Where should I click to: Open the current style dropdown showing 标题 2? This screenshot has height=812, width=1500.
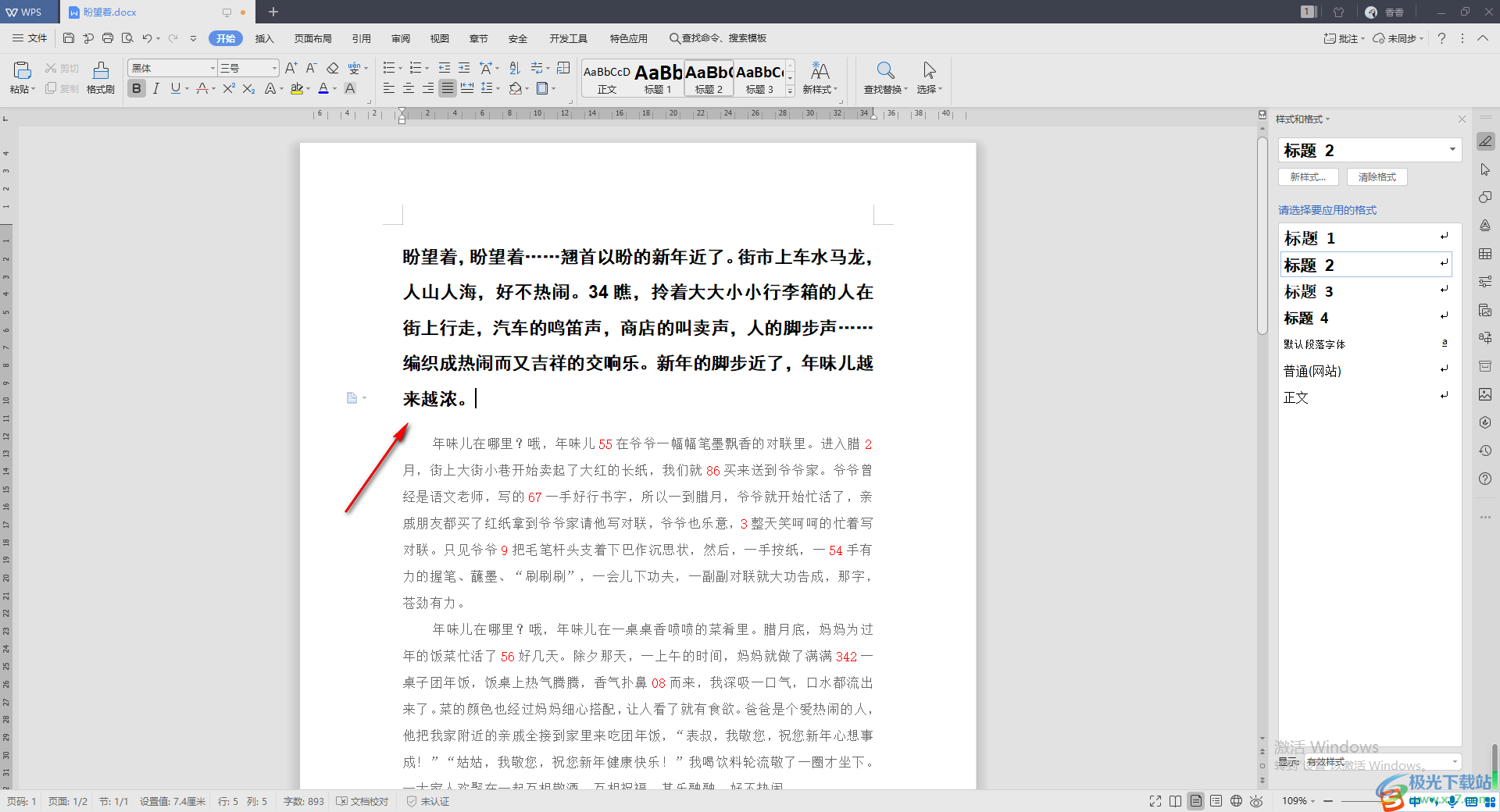tap(1452, 150)
